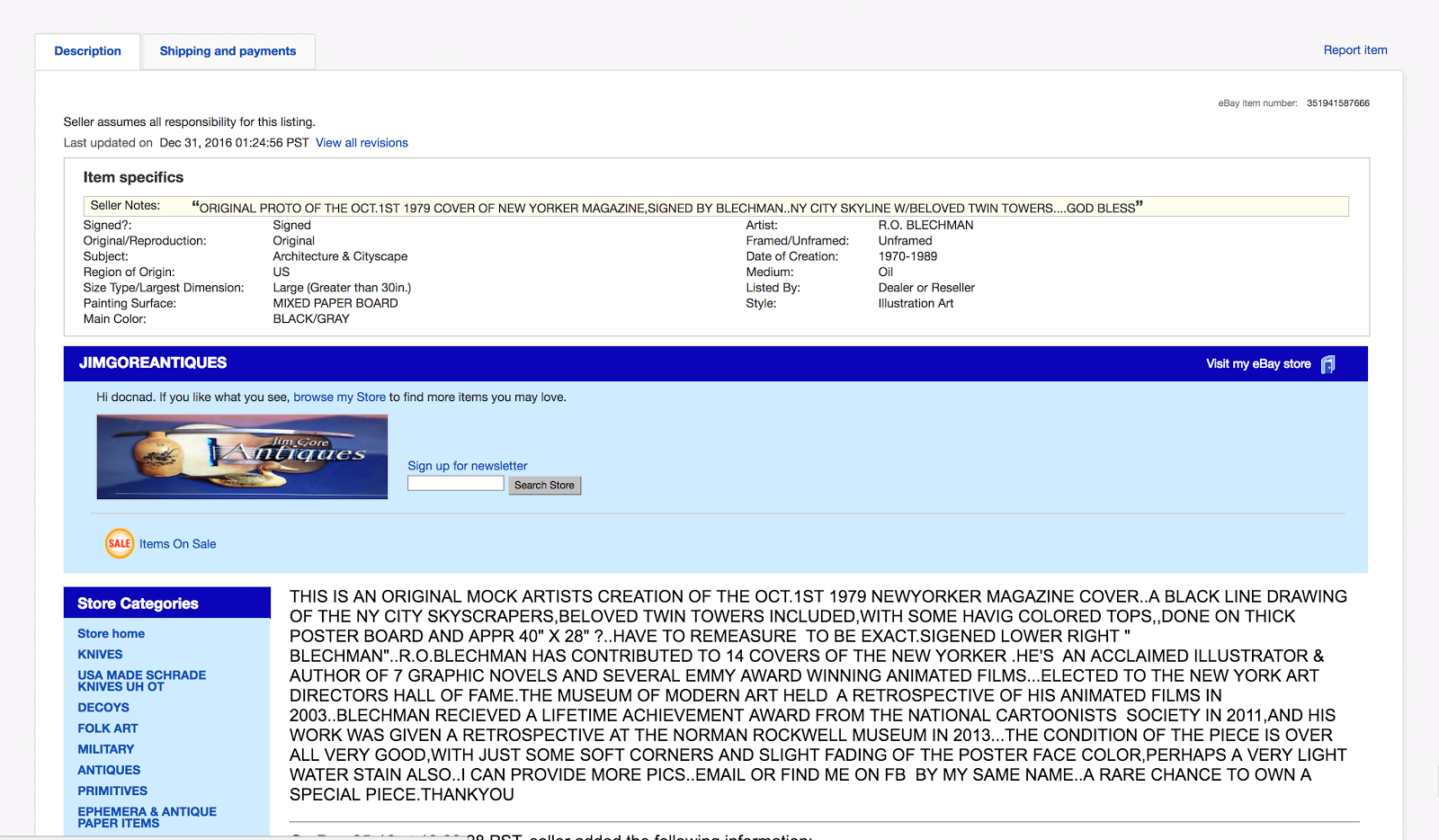This screenshot has width=1439, height=840.
Task: Click the Store Categories heading
Action: tap(138, 603)
